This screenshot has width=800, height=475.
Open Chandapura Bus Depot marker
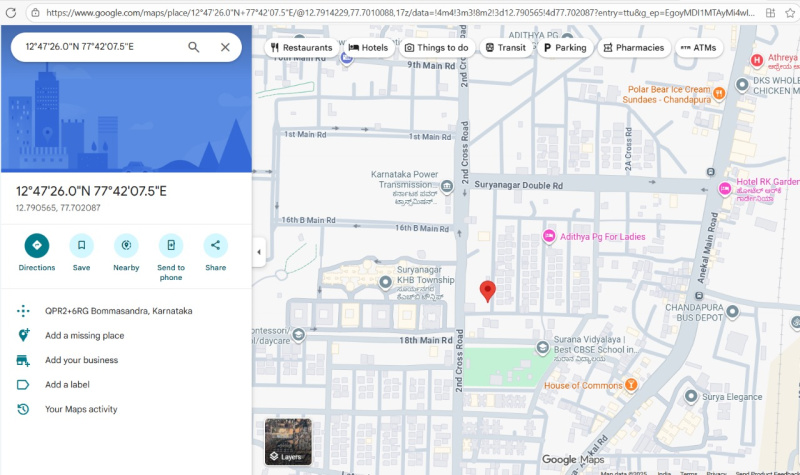733,311
